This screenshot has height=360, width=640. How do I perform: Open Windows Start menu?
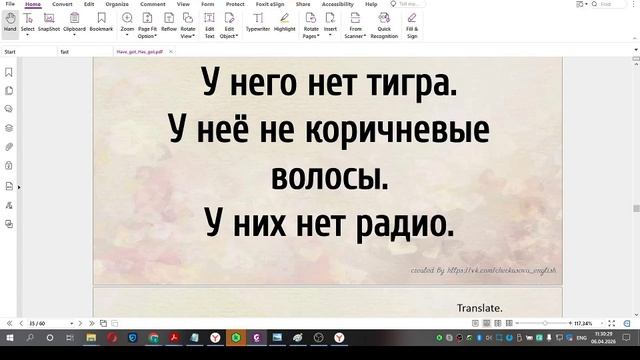pos(10,338)
